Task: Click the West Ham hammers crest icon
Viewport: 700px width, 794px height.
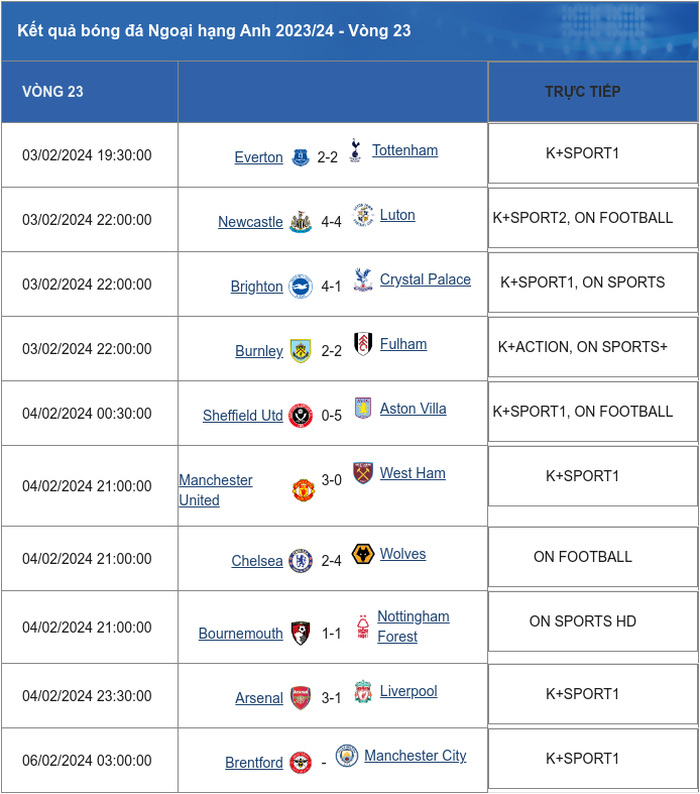Action: [363, 473]
